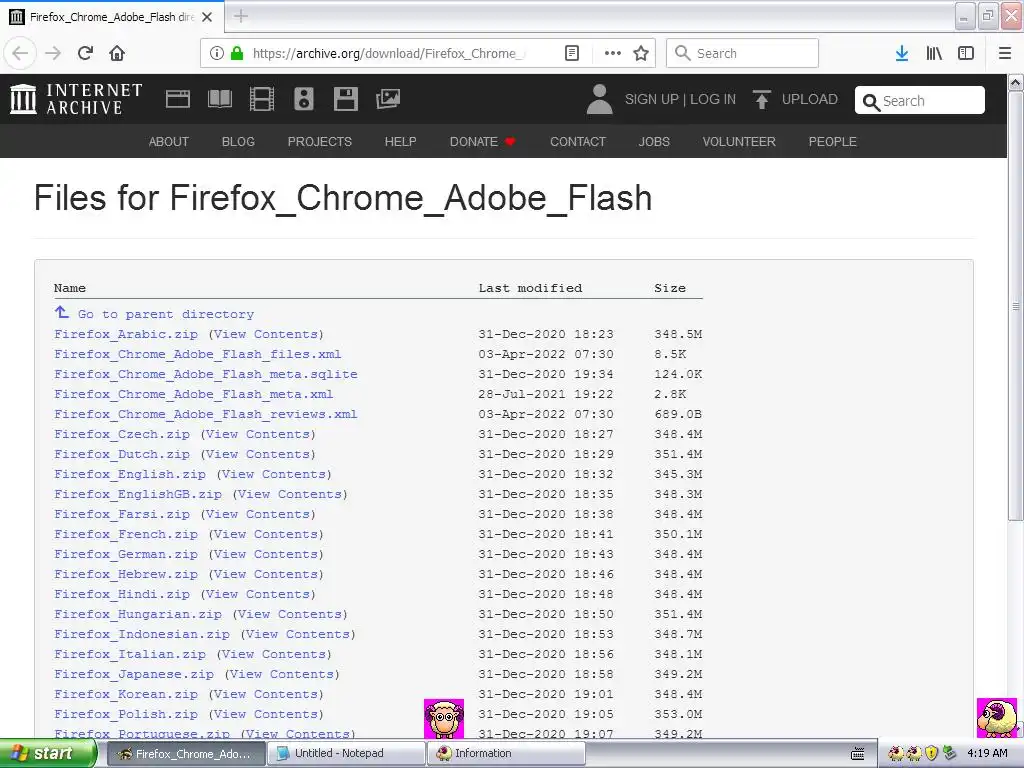Download Firefox_Arabic.zip

tap(126, 334)
